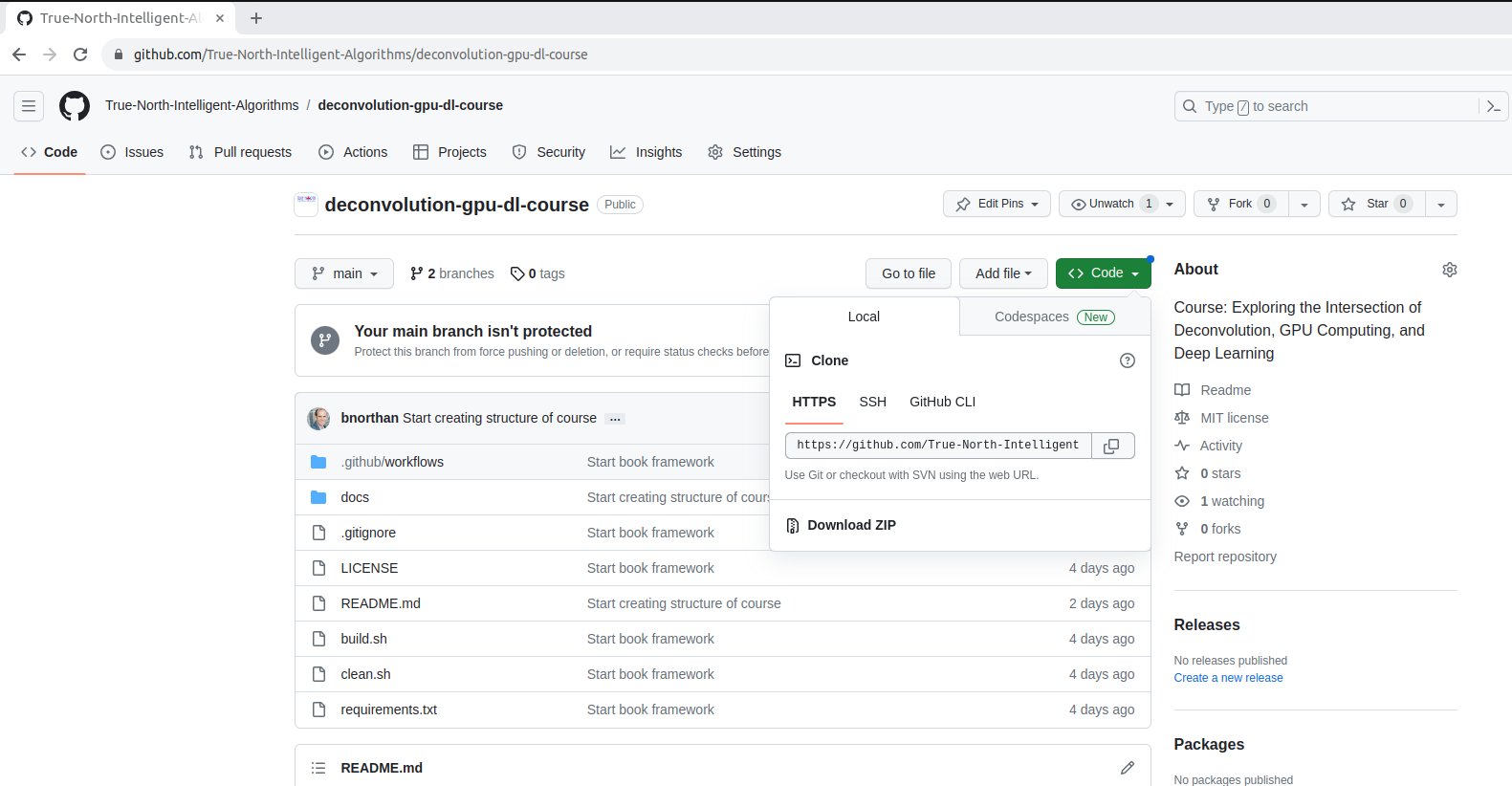Expand commit message ellipsis button
The image size is (1512, 786).
[615, 419]
